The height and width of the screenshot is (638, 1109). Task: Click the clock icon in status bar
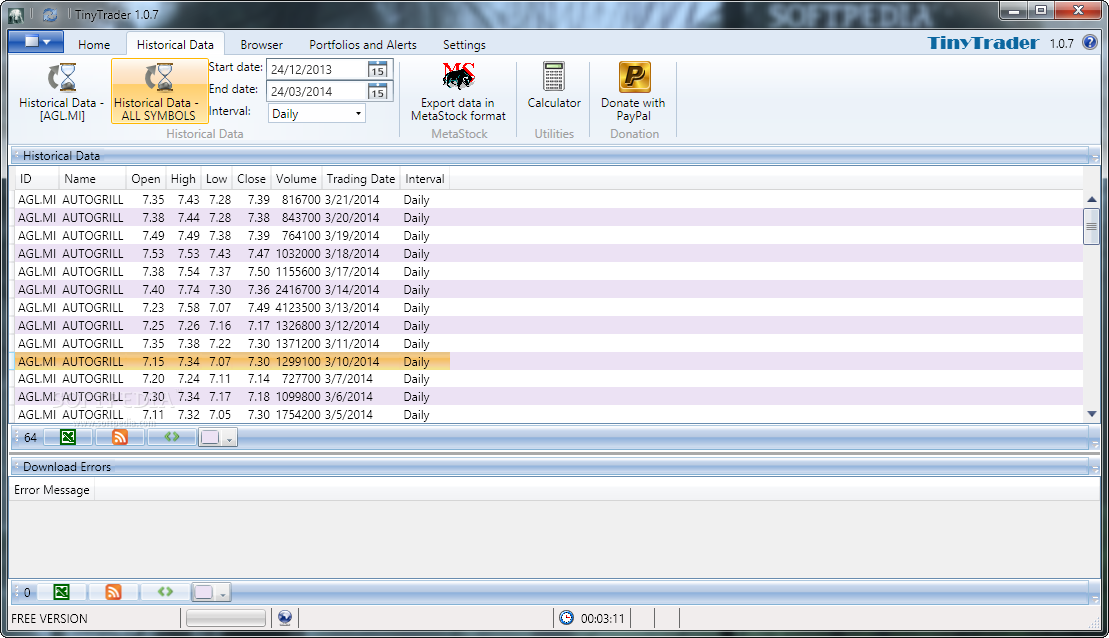[x=567, y=618]
